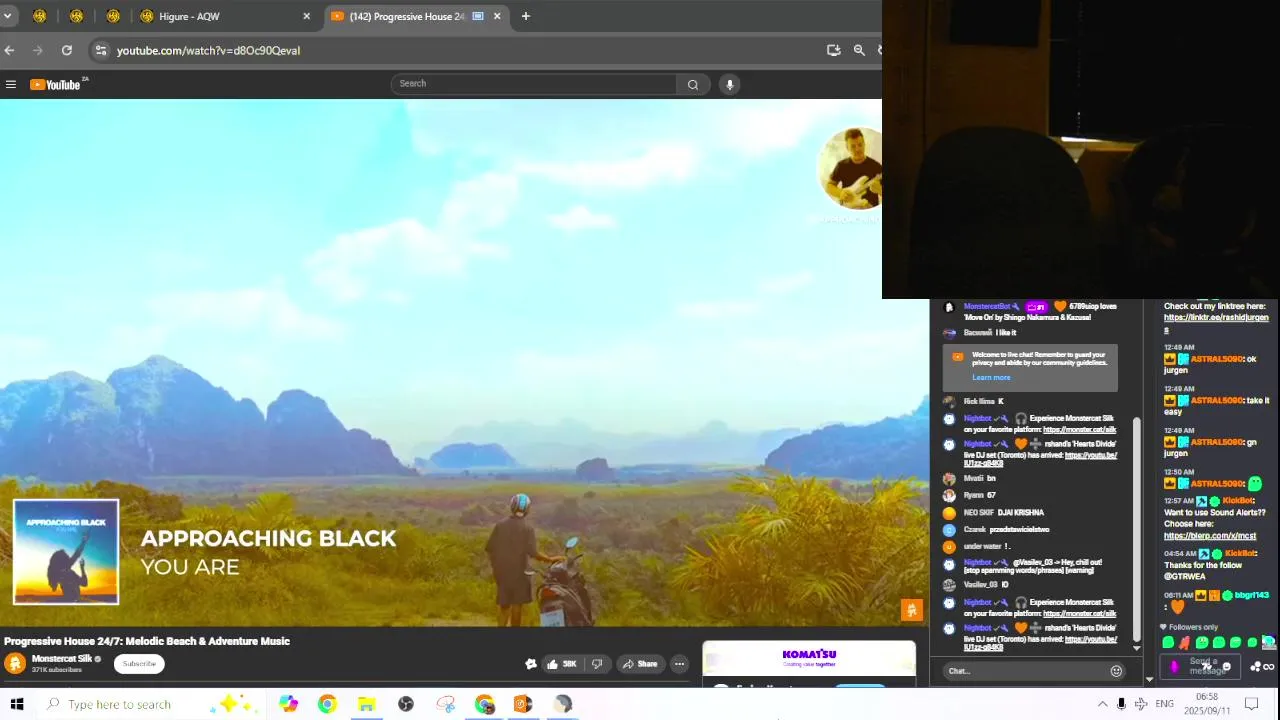Click the YouTube search input field
This screenshot has height=720, width=1280.
pyautogui.click(x=534, y=84)
